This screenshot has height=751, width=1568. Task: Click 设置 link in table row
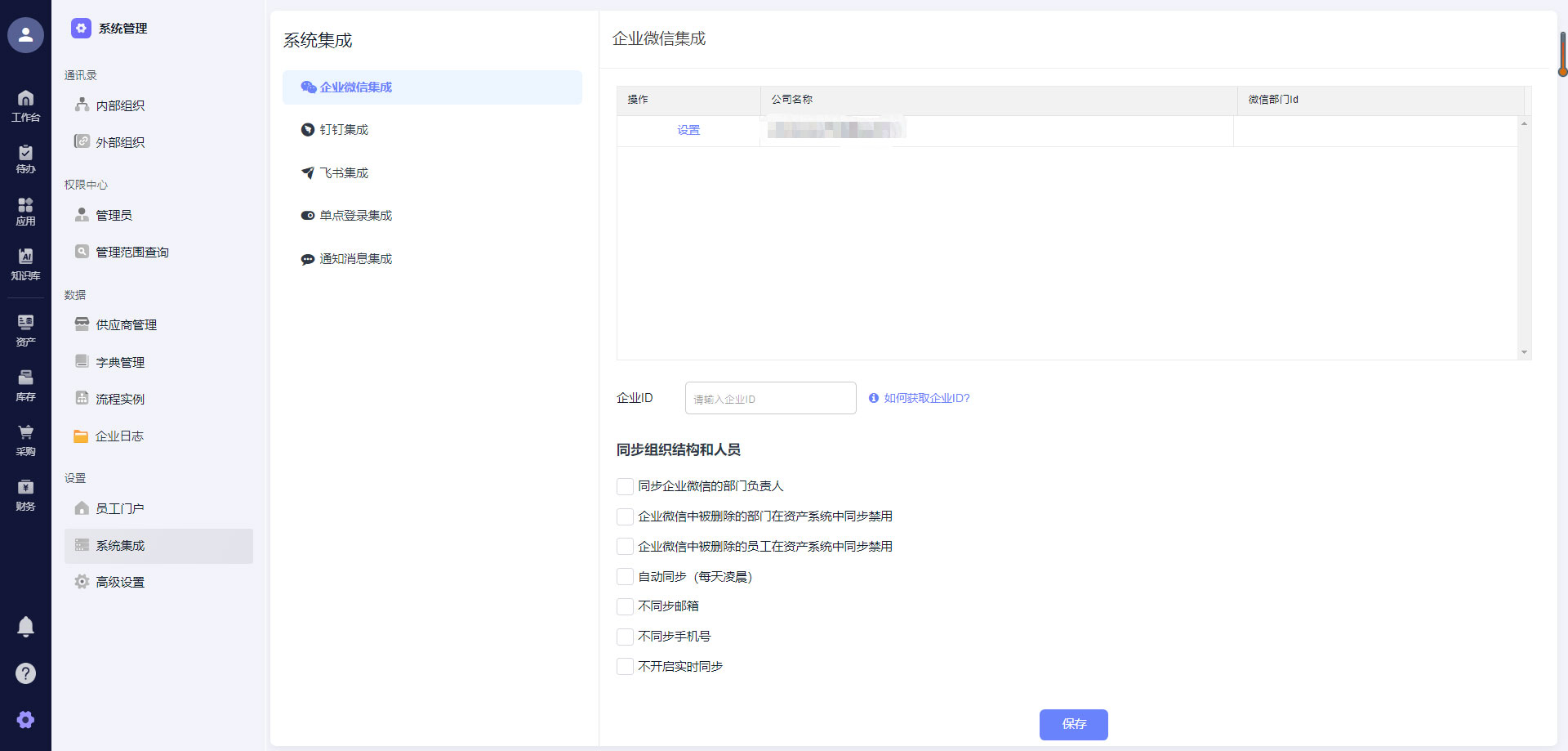tap(688, 131)
